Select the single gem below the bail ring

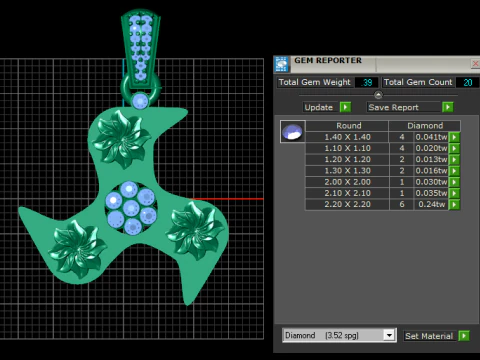coord(140,101)
